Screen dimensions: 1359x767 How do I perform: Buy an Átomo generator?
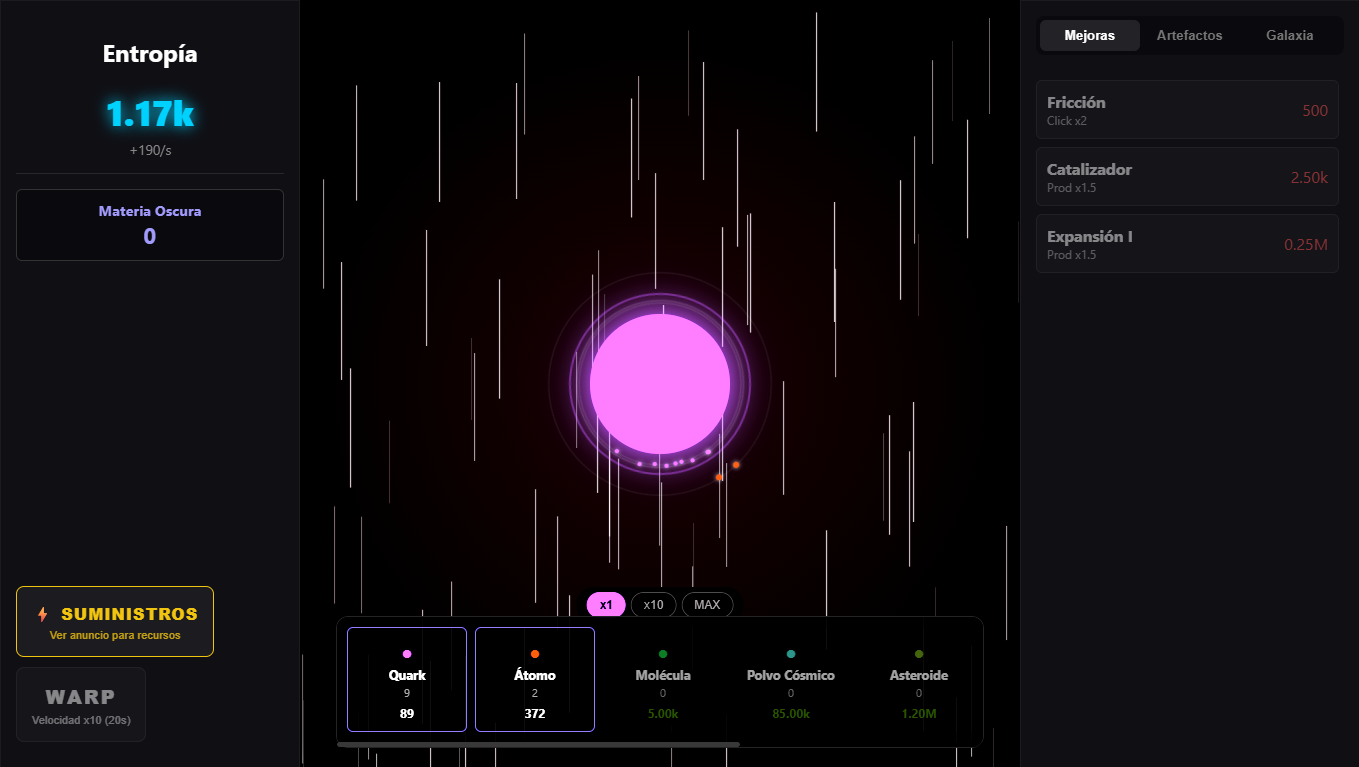pos(535,679)
